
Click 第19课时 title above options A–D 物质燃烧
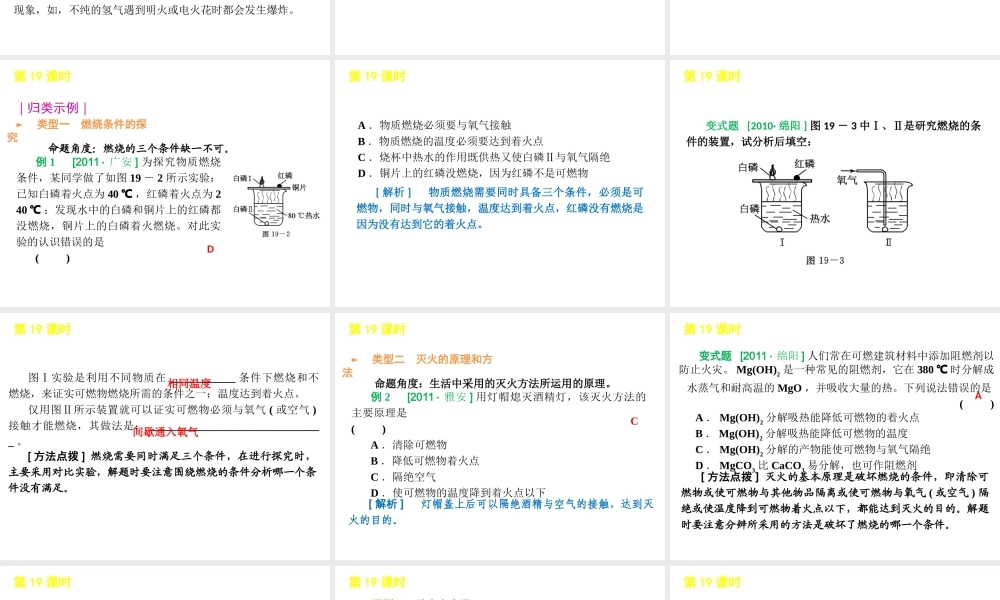click(x=377, y=77)
